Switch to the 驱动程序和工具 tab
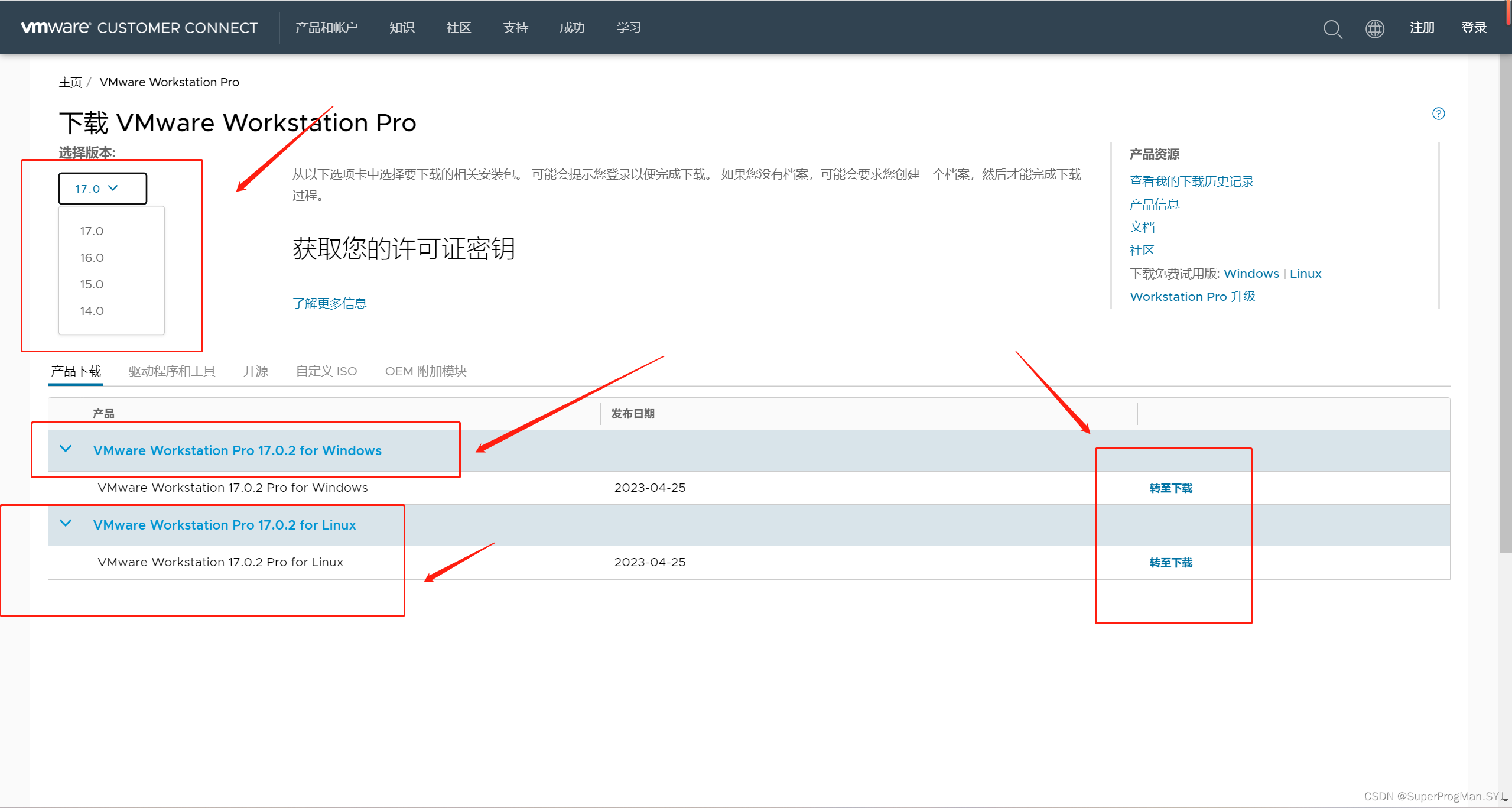 (x=172, y=371)
